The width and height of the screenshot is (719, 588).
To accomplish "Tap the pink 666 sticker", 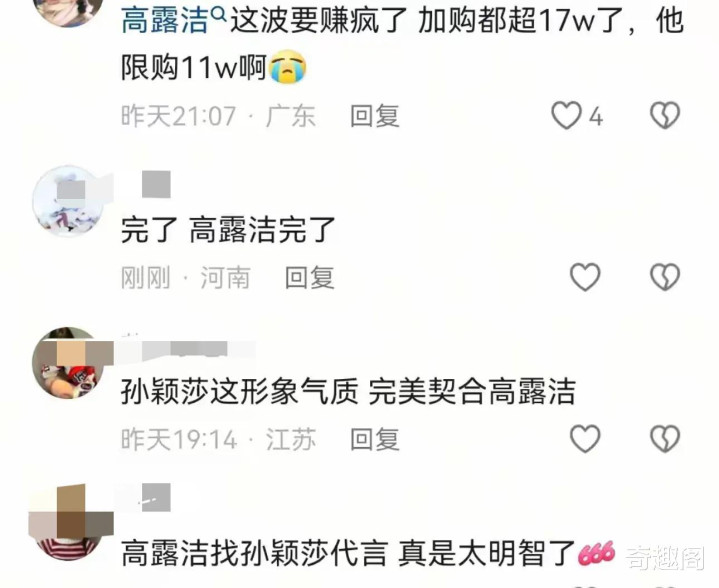I will (596, 553).
